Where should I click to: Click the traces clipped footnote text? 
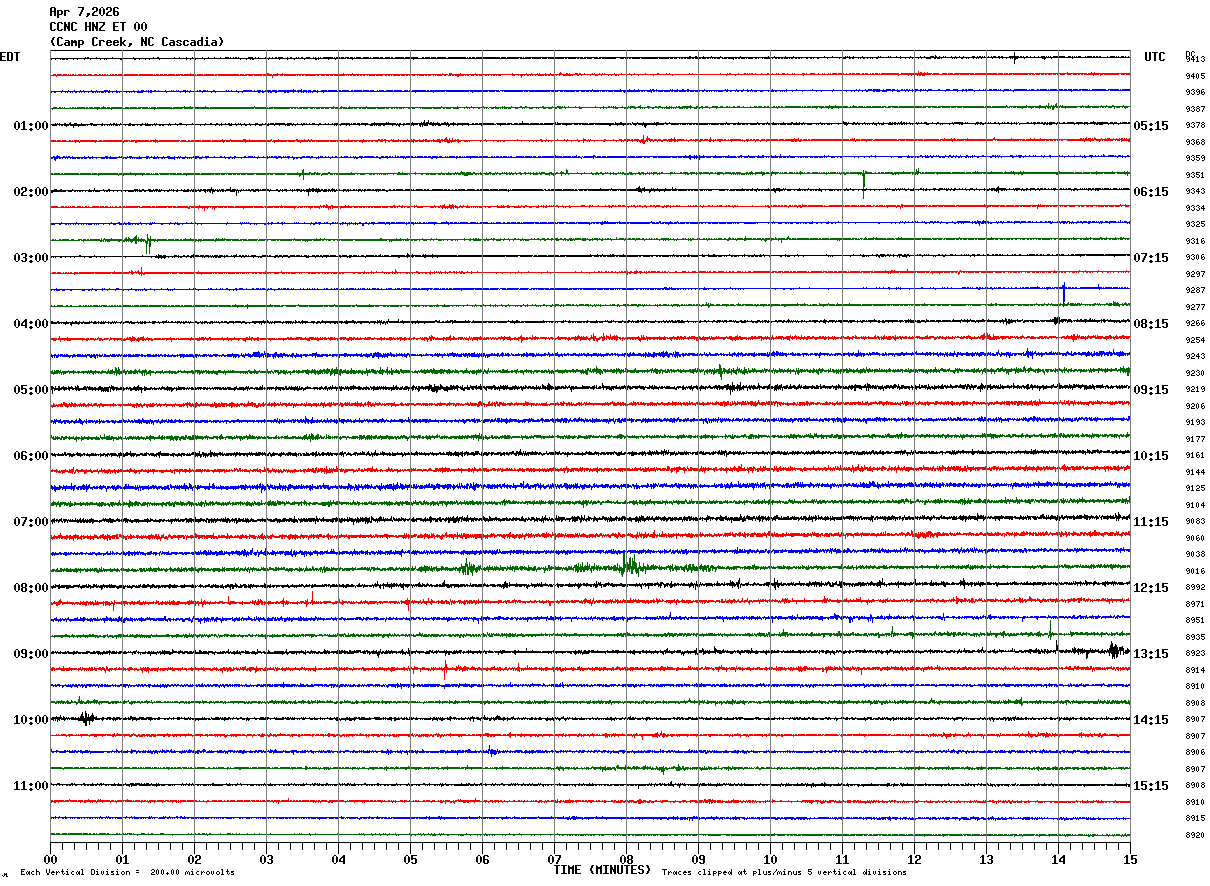point(784,873)
